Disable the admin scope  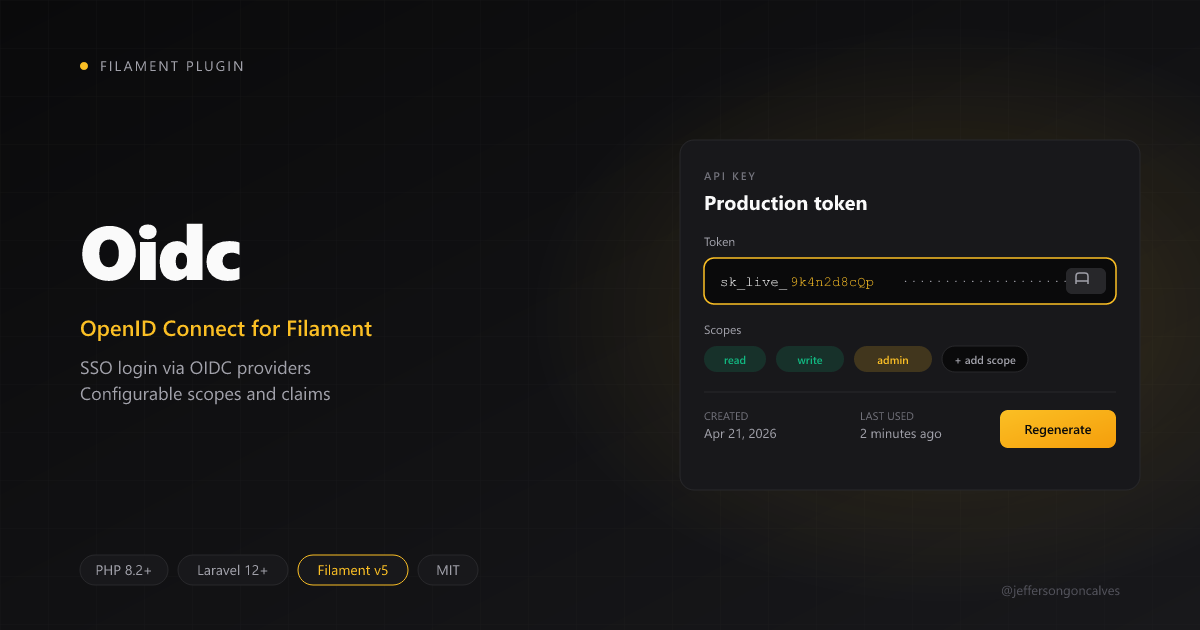[892, 359]
